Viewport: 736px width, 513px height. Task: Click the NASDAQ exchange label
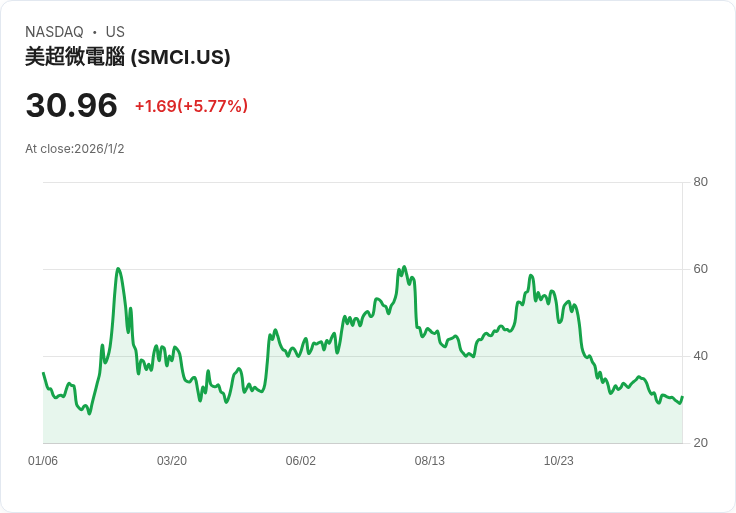(54, 32)
